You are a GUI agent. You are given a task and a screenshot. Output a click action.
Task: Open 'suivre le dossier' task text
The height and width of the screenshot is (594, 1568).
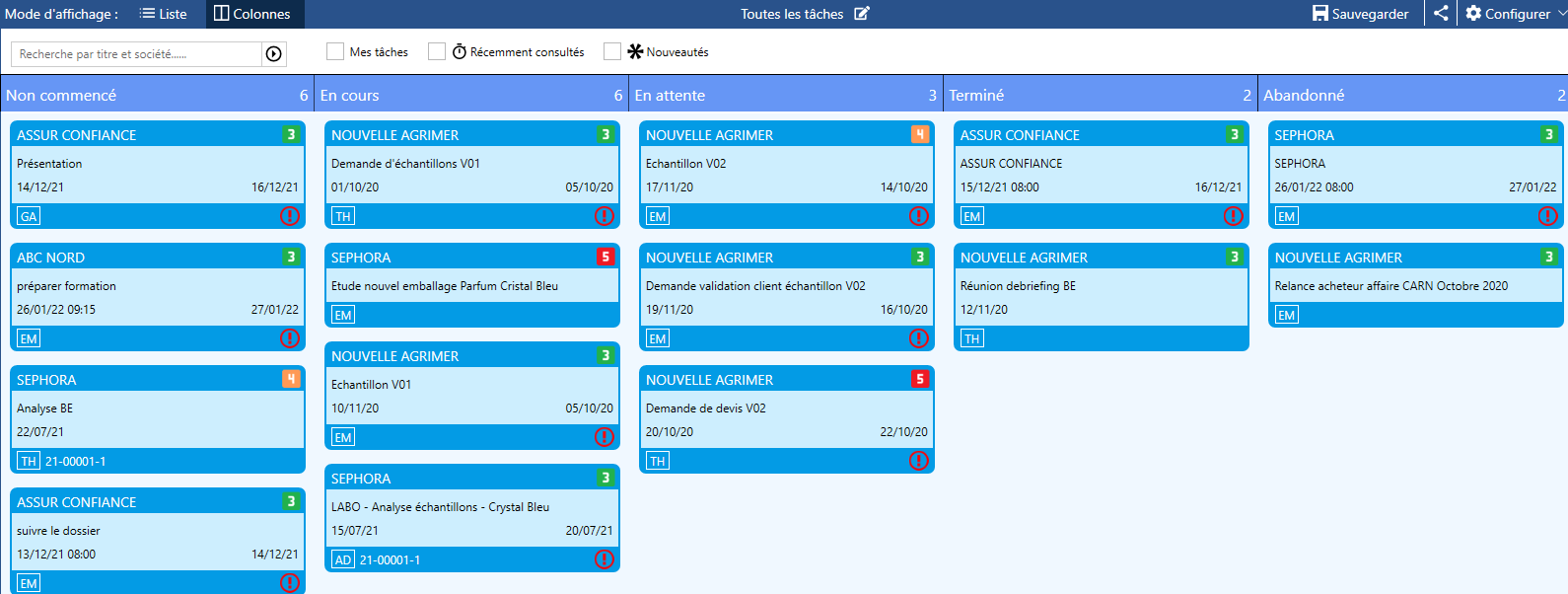tap(58, 531)
